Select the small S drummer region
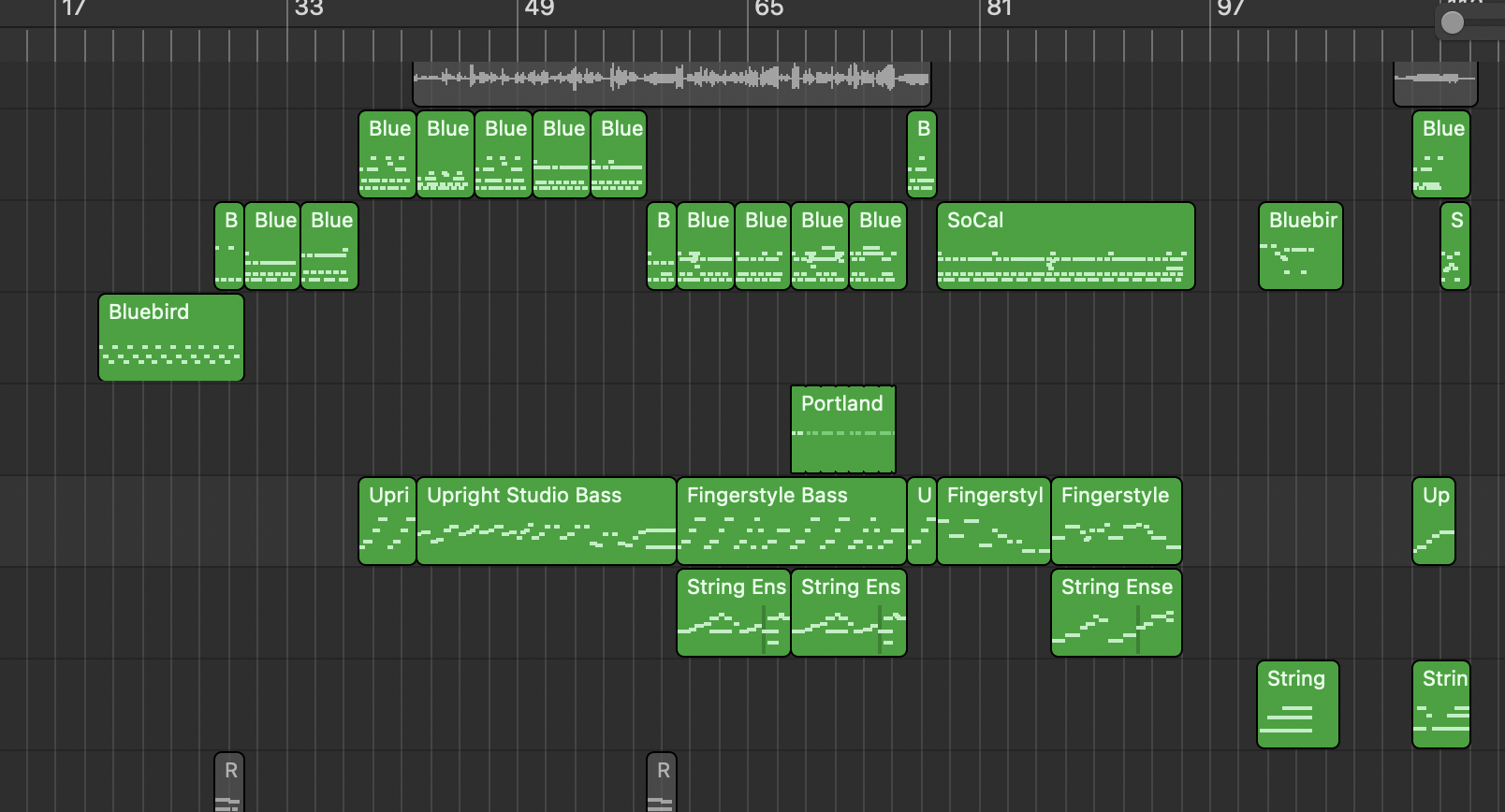Image resolution: width=1505 pixels, height=812 pixels. (x=1454, y=247)
